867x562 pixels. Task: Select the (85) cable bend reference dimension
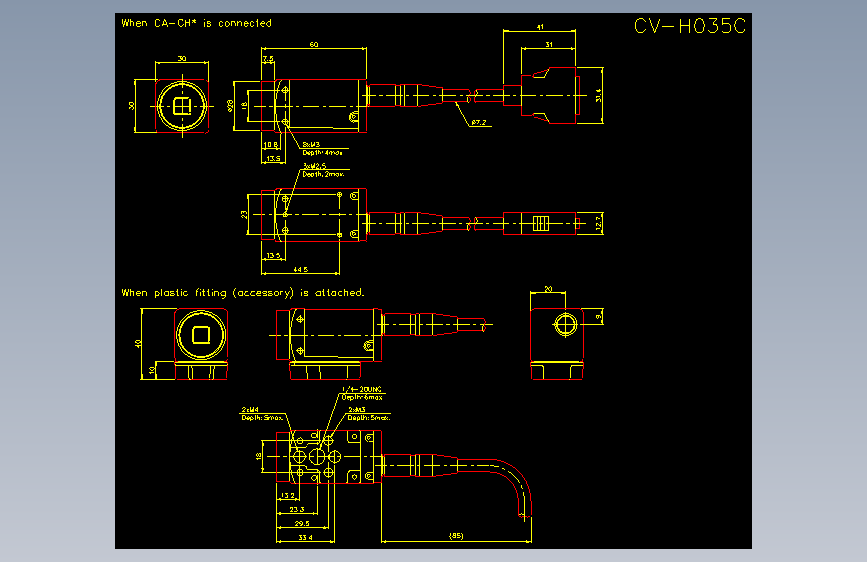[456, 535]
